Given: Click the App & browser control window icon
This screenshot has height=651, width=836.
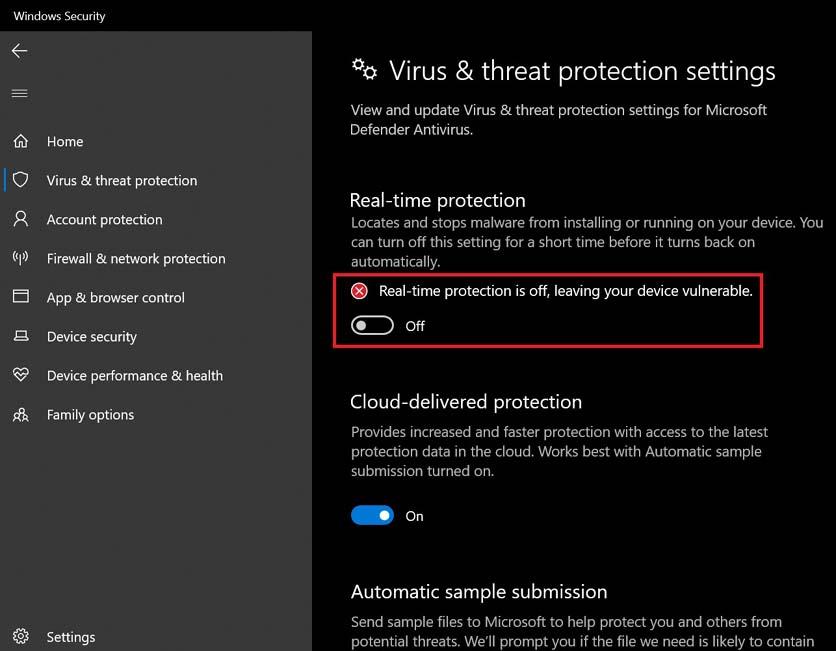Looking at the screenshot, I should click(21, 298).
